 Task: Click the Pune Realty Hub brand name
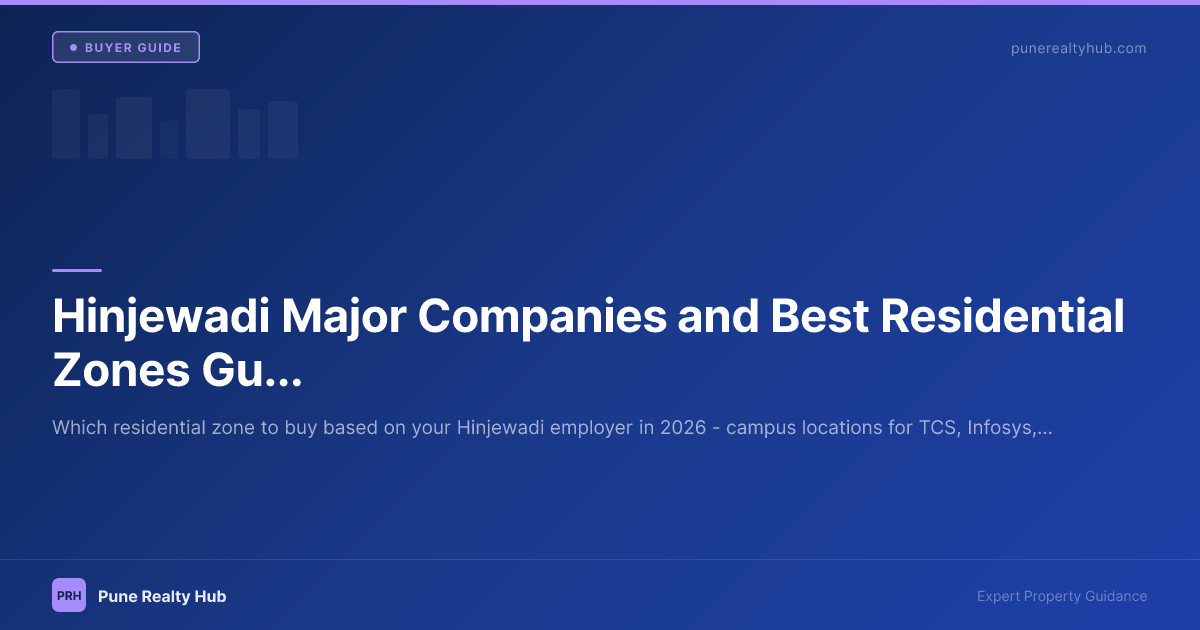[163, 595]
